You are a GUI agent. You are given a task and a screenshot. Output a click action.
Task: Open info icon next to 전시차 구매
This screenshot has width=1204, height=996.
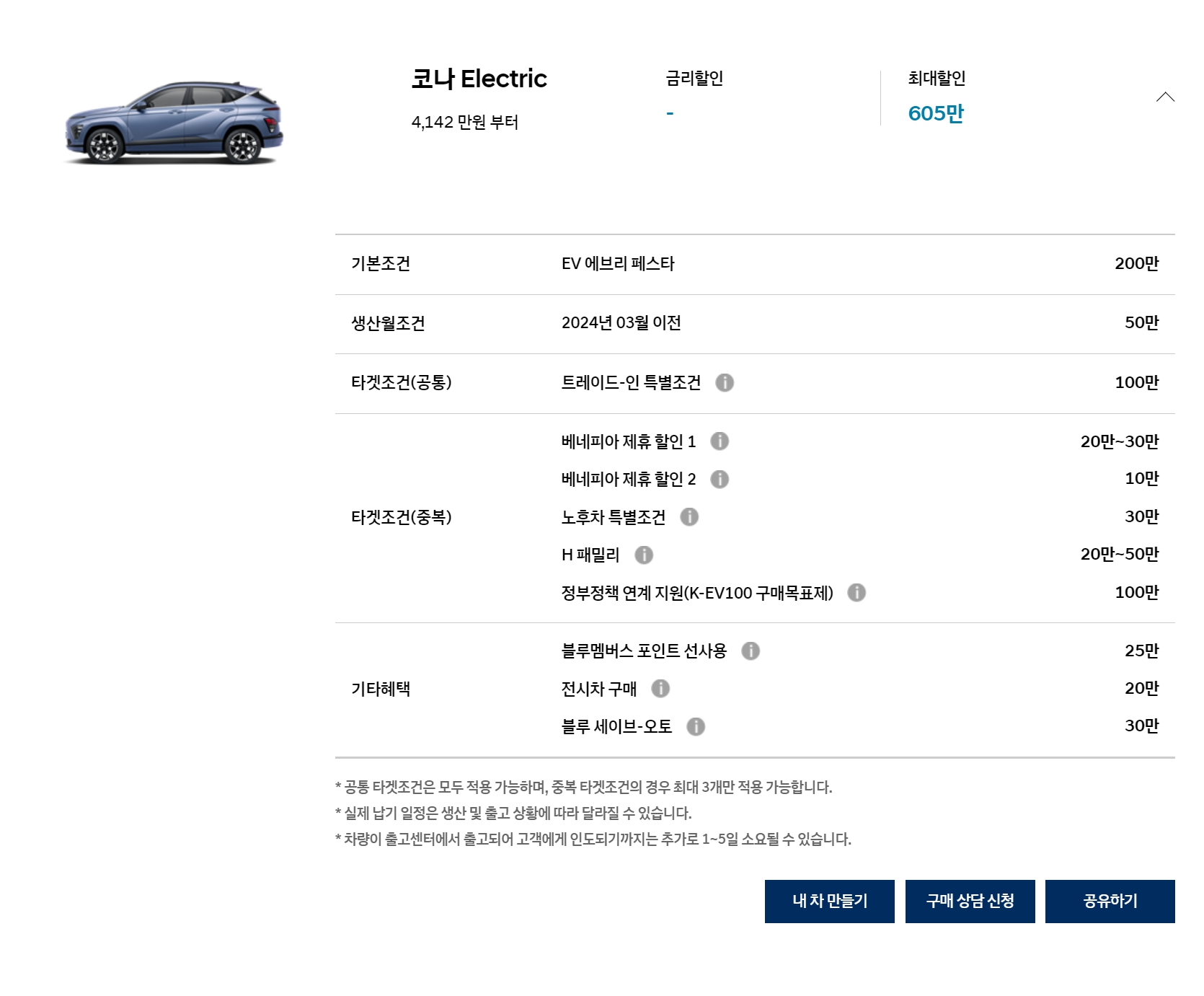click(660, 689)
